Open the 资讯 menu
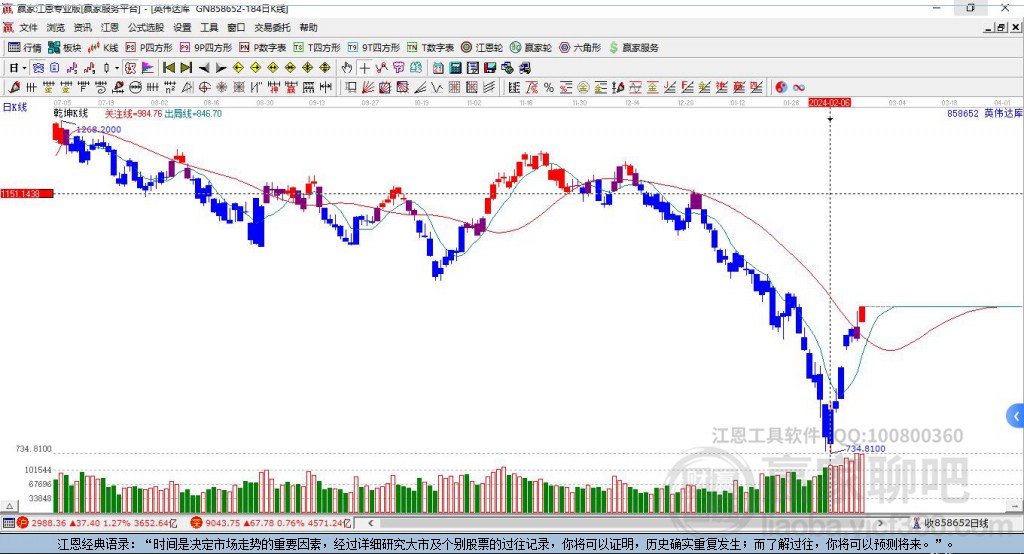 click(83, 27)
